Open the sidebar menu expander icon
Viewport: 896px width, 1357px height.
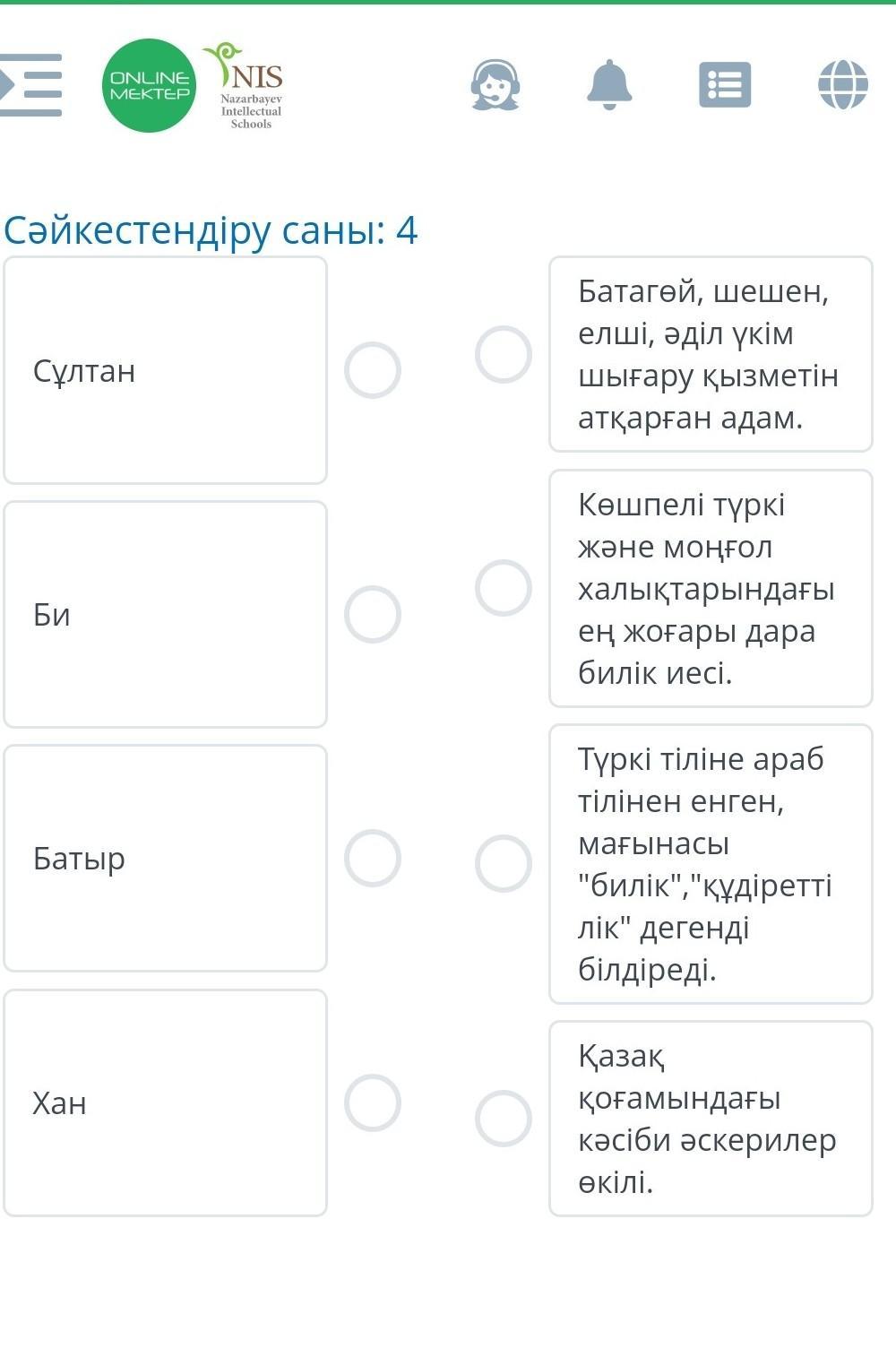[x=31, y=85]
